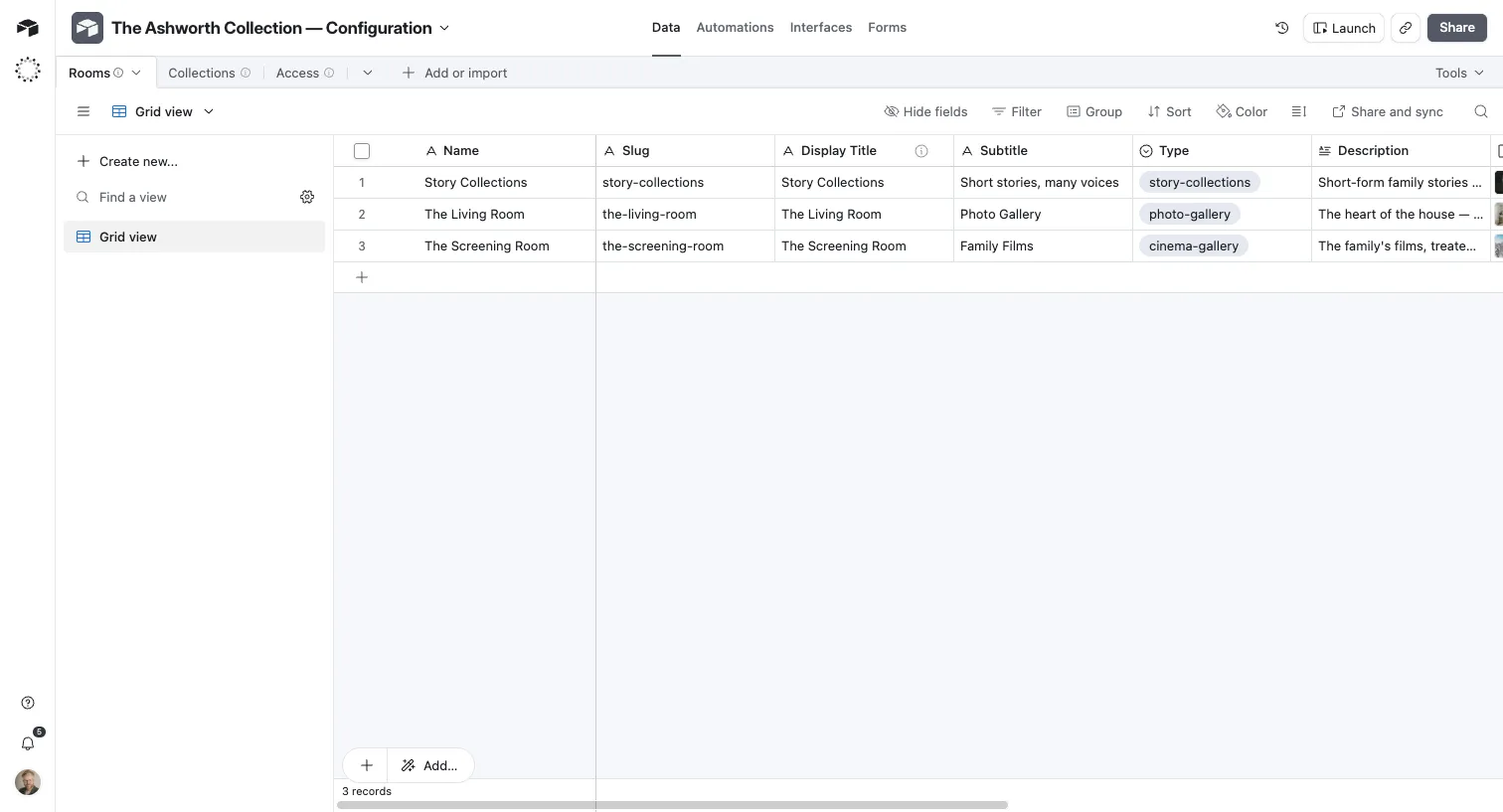Click row height icon in toolbar
This screenshot has height=812, width=1503.
click(x=1299, y=111)
